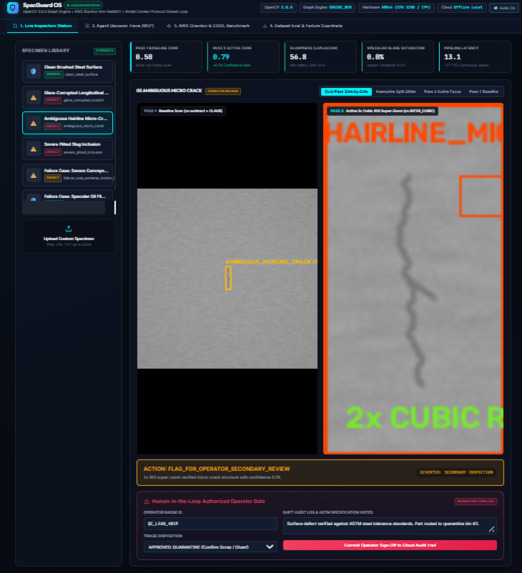Click the SpecGuard OS shield logo

(13, 7)
